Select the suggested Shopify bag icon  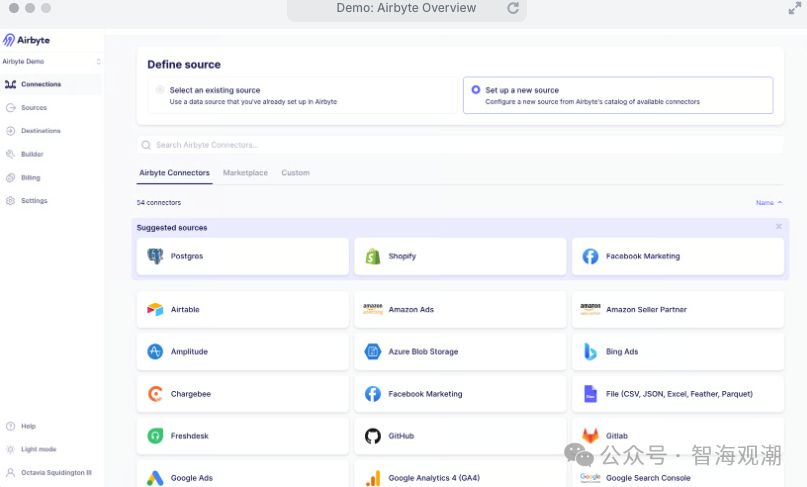[373, 256]
